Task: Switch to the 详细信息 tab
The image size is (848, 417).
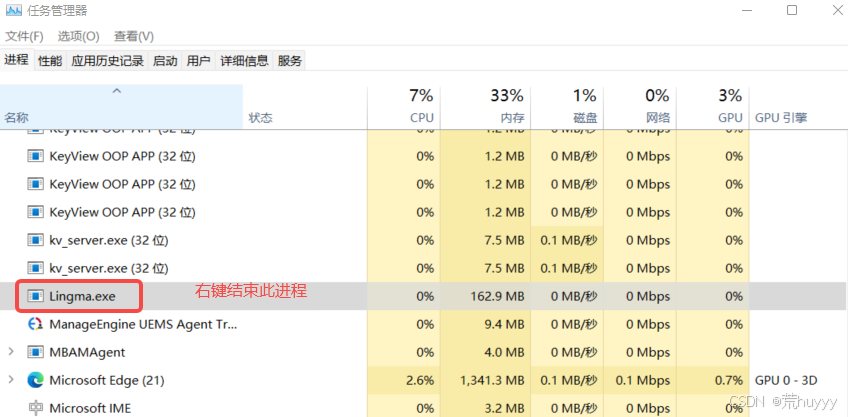Action: [x=244, y=61]
